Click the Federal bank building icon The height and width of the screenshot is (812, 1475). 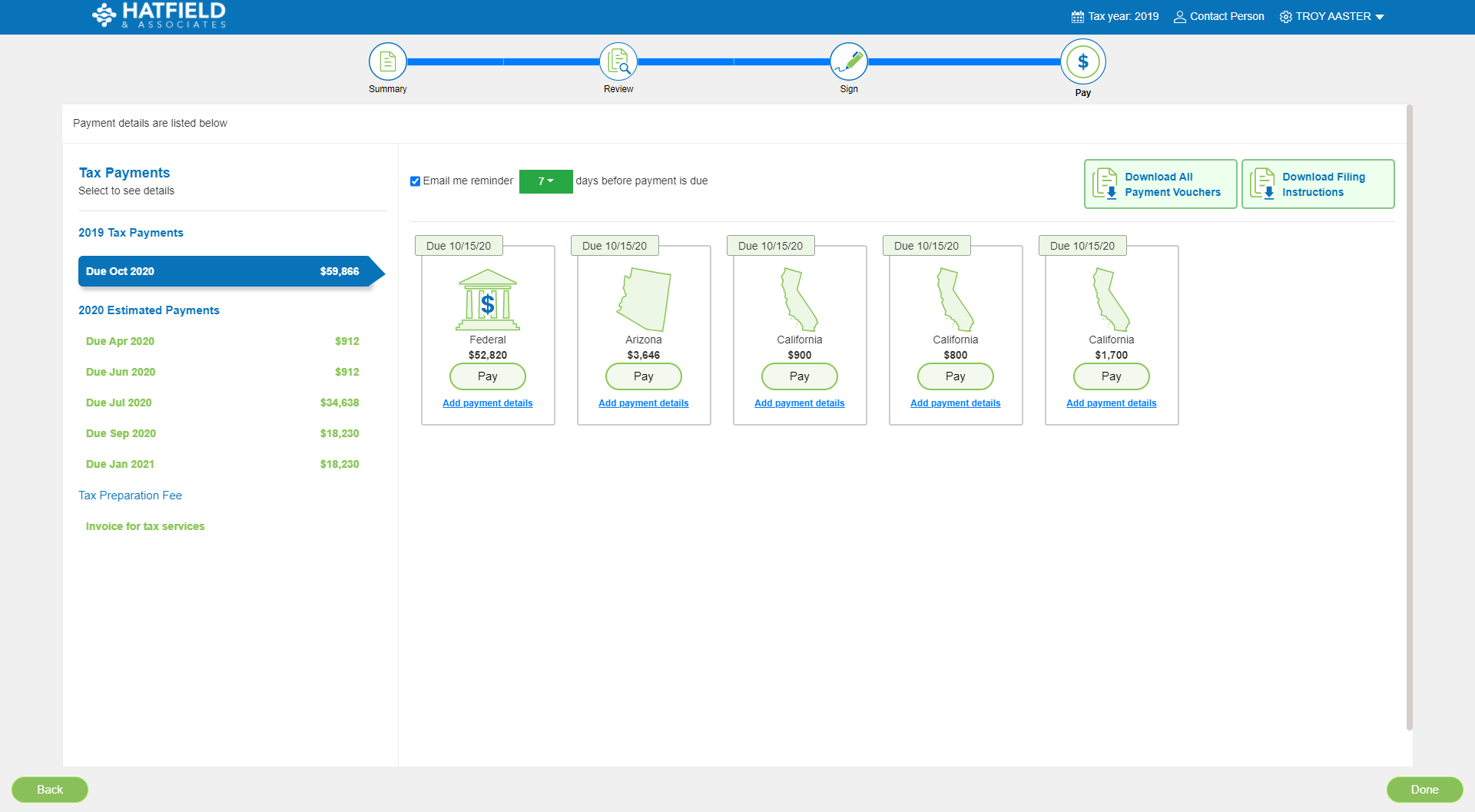tap(487, 300)
